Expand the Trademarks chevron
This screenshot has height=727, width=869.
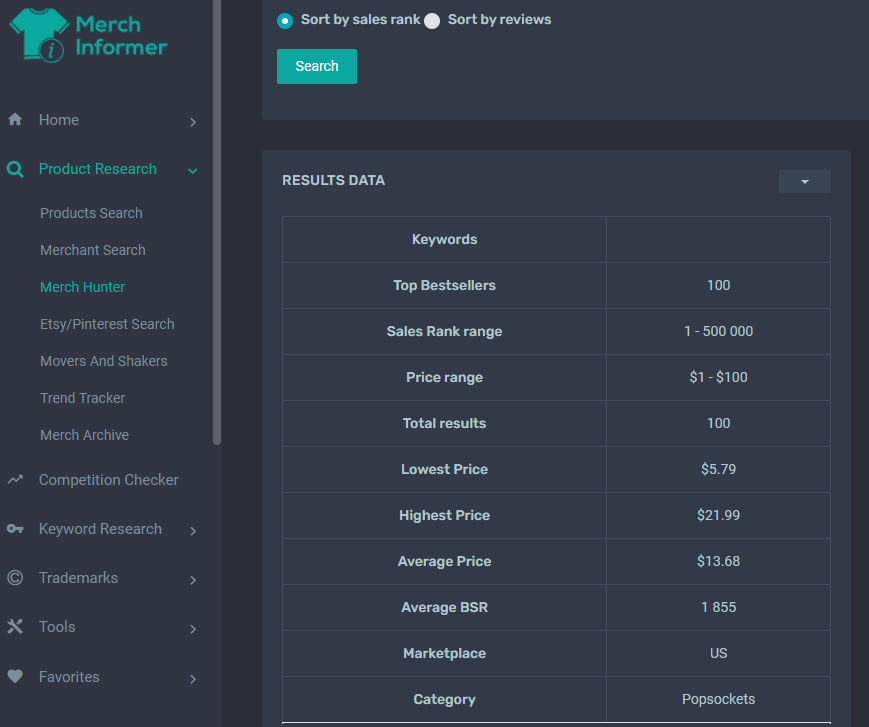point(193,580)
